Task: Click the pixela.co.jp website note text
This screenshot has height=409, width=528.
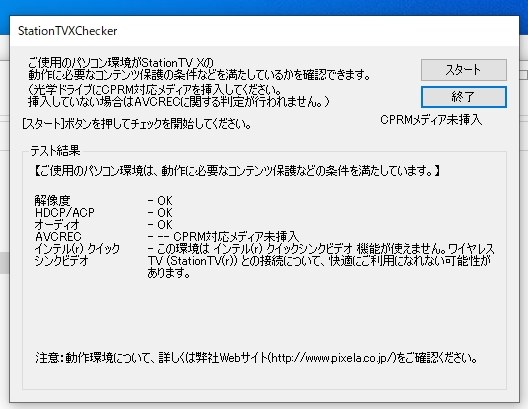Action: coord(256,357)
